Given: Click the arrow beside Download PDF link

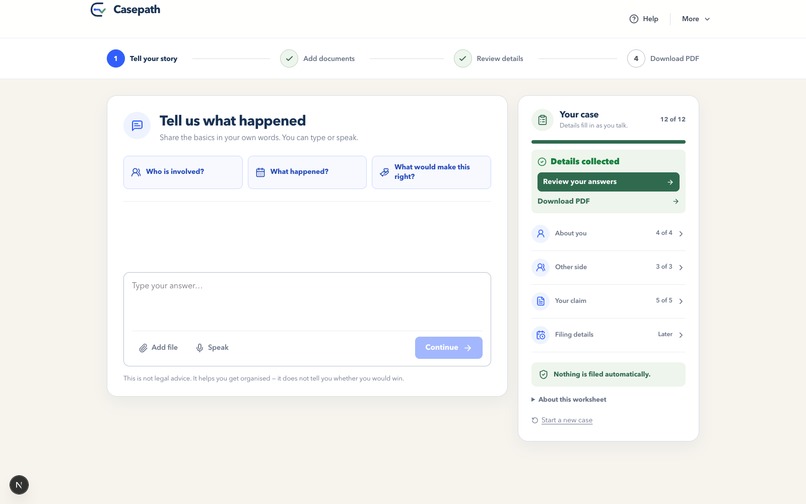Looking at the screenshot, I should [675, 202].
